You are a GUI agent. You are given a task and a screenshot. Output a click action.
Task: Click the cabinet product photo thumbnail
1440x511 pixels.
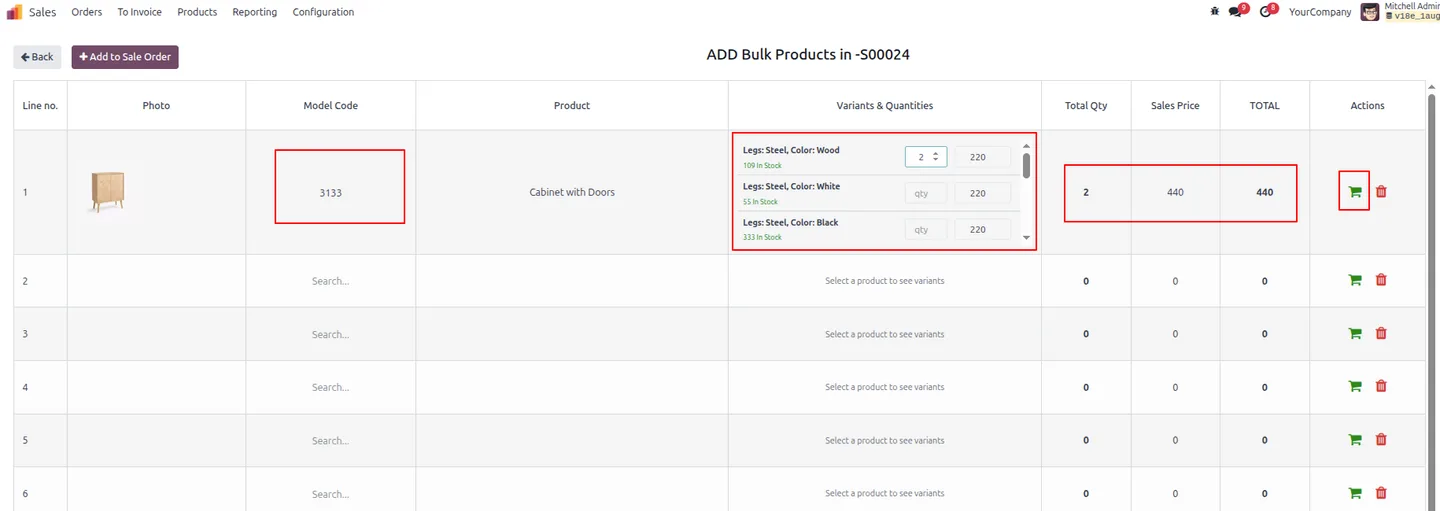(107, 192)
